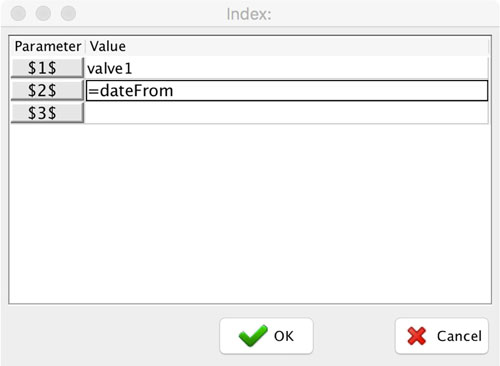
Task: Confirm the dialog with the OK button
Action: [266, 336]
